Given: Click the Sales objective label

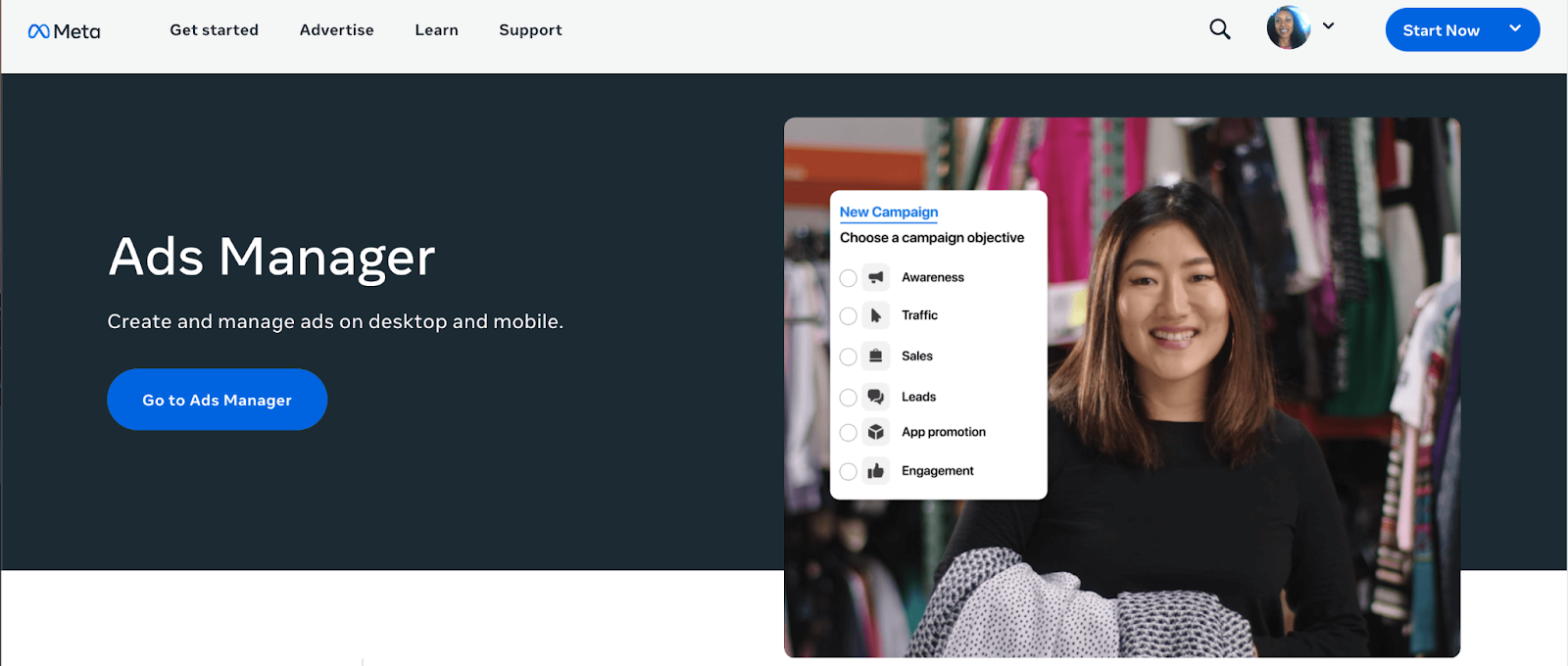Looking at the screenshot, I should [917, 356].
